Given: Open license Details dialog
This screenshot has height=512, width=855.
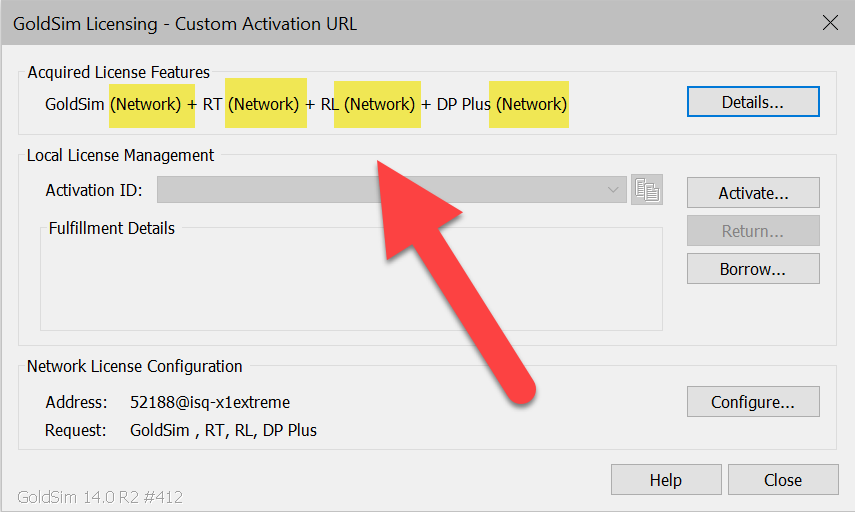Looking at the screenshot, I should tap(753, 102).
